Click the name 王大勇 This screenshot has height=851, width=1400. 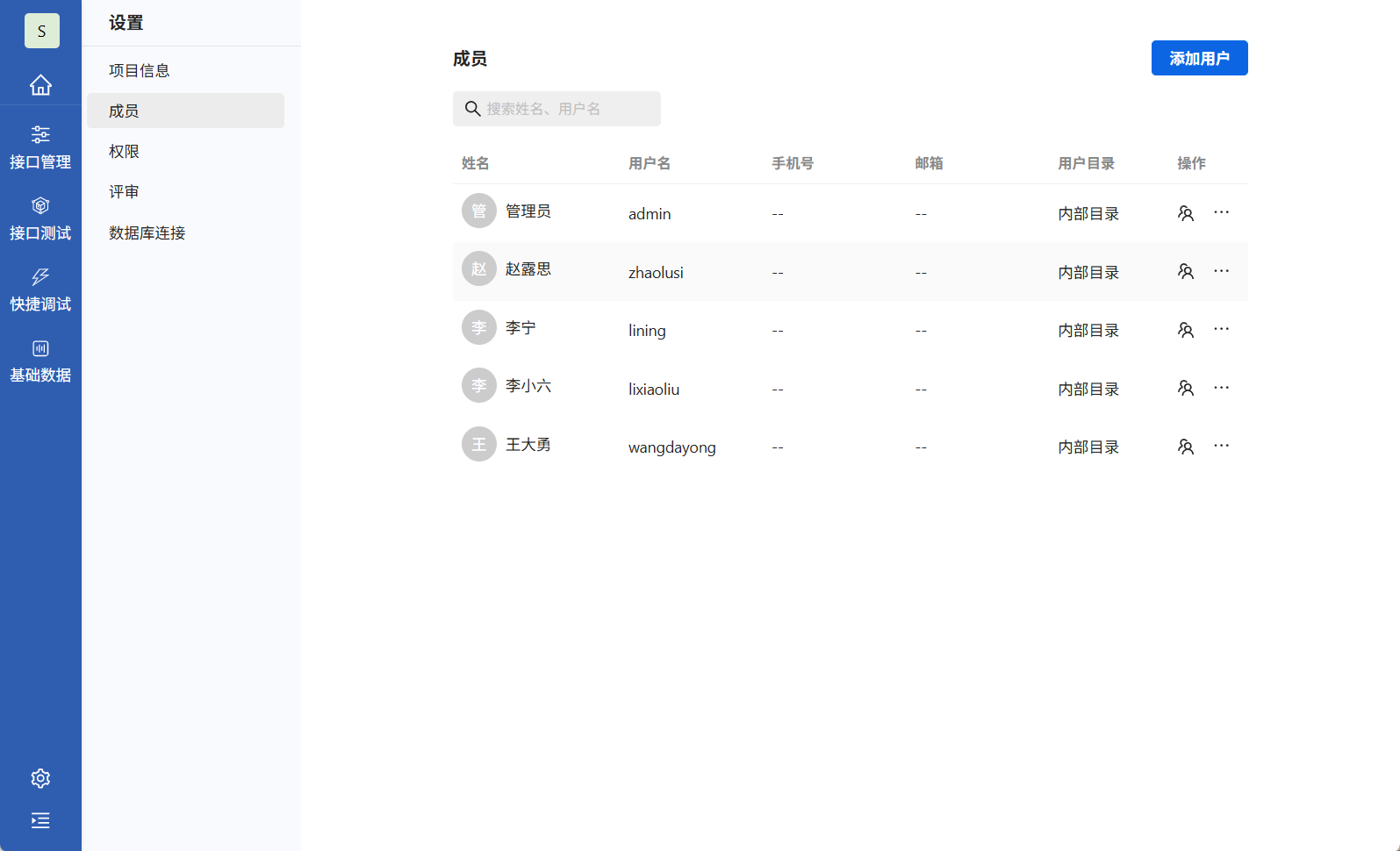(x=528, y=444)
